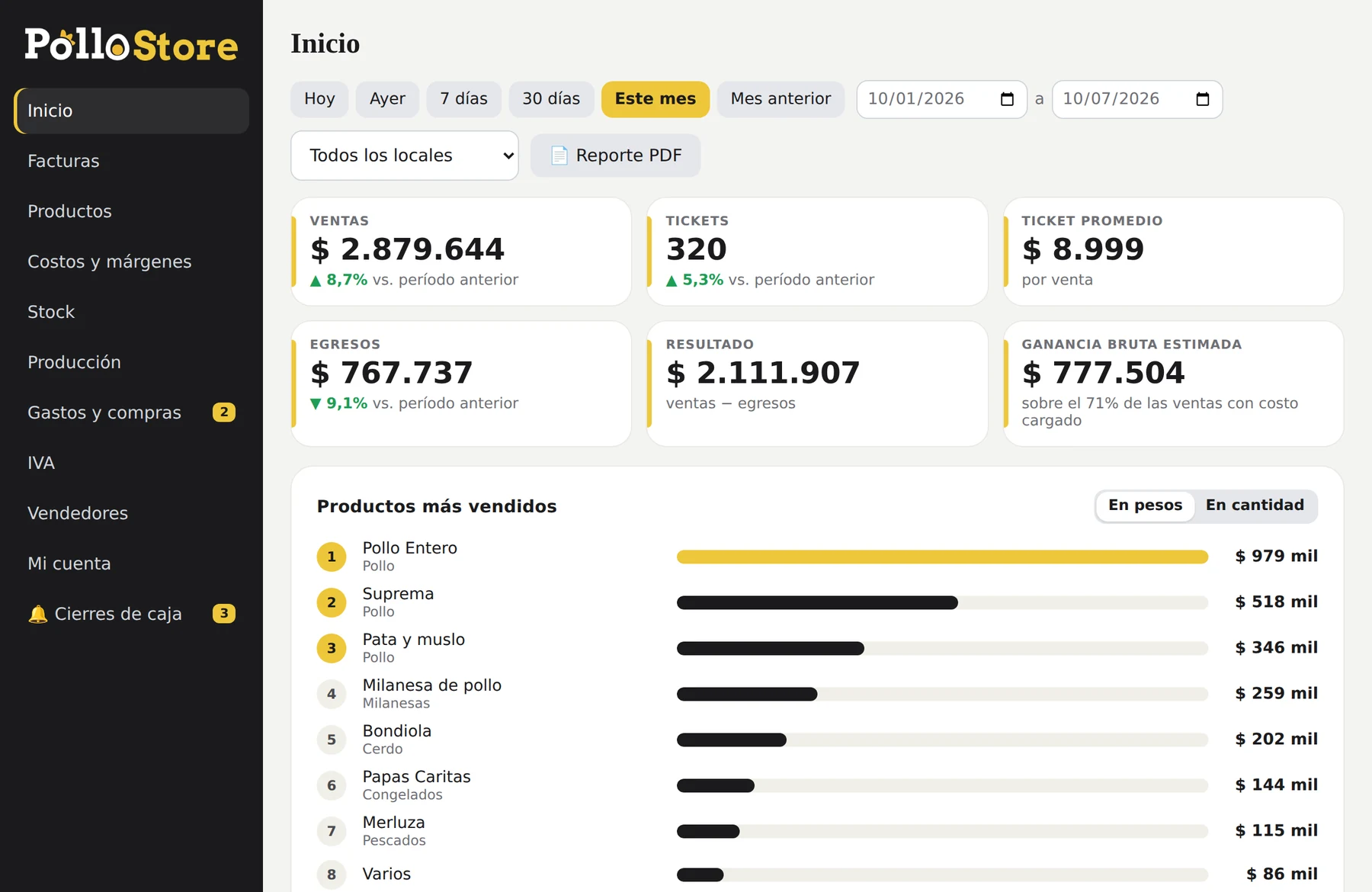The height and width of the screenshot is (892, 1372).
Task: Open calendar picker on start date field
Action: click(x=1007, y=99)
